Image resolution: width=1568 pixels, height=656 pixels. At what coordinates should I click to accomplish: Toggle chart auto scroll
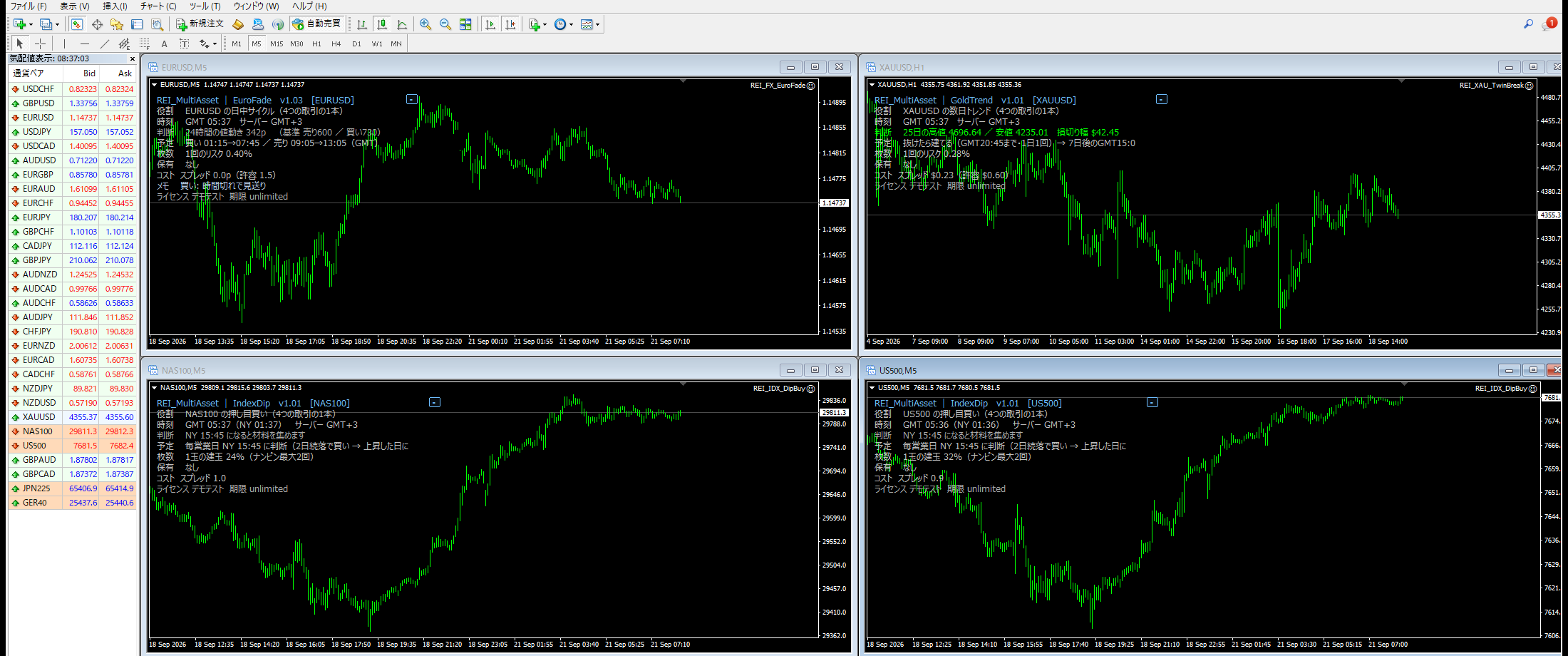coord(490,24)
